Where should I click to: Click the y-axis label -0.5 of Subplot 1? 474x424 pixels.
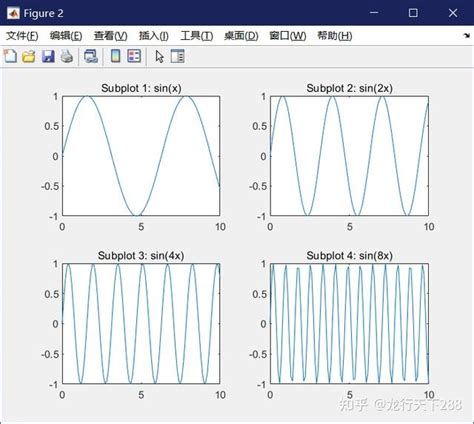click(x=50, y=186)
